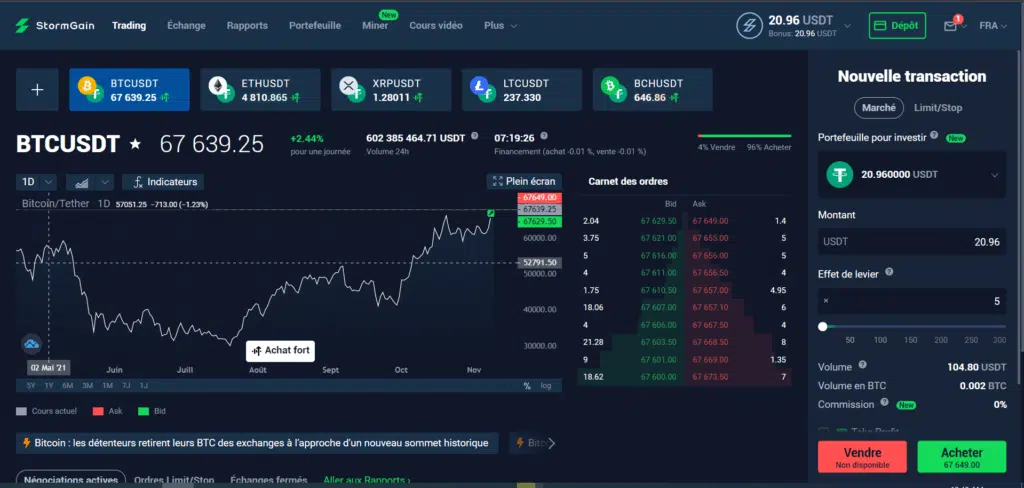Viewport: 1024px width, 488px height.
Task: Click the Montant USDT input field
Action: pyautogui.click(x=912, y=242)
